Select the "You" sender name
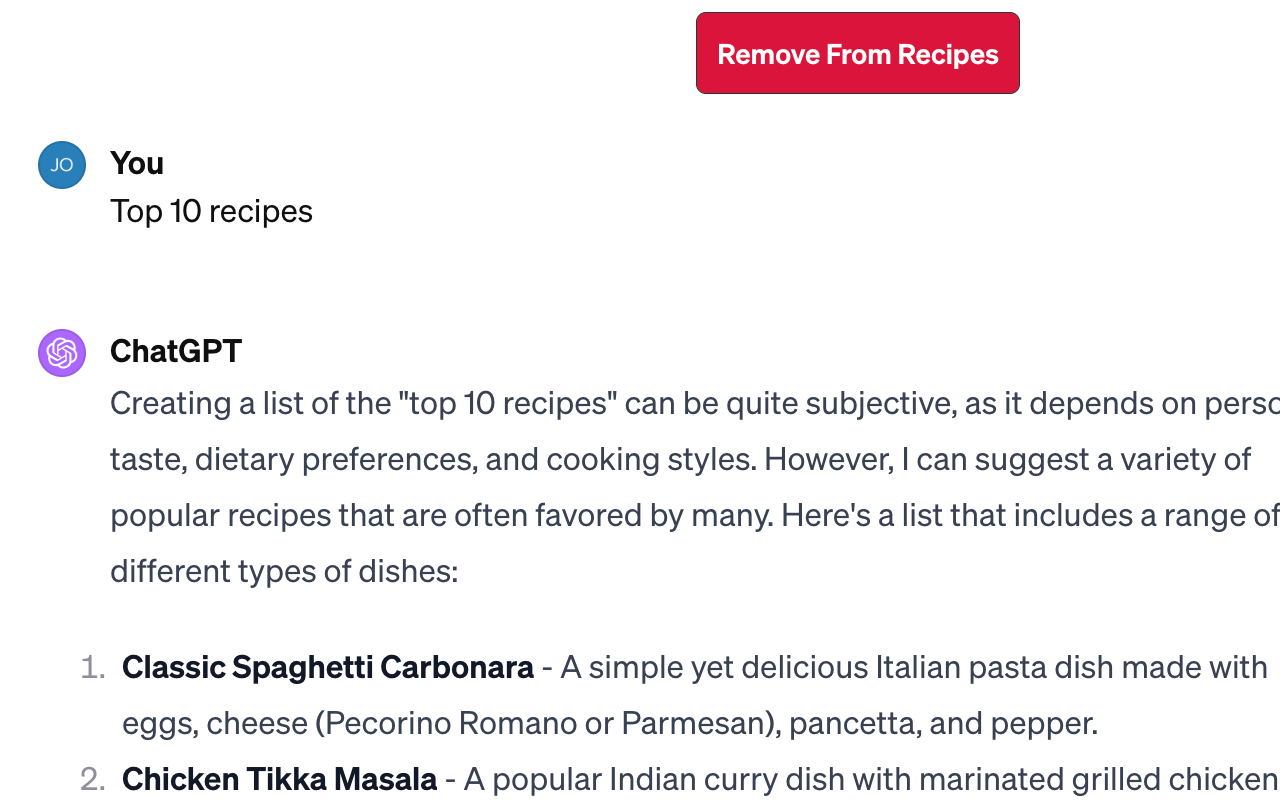 (x=137, y=163)
